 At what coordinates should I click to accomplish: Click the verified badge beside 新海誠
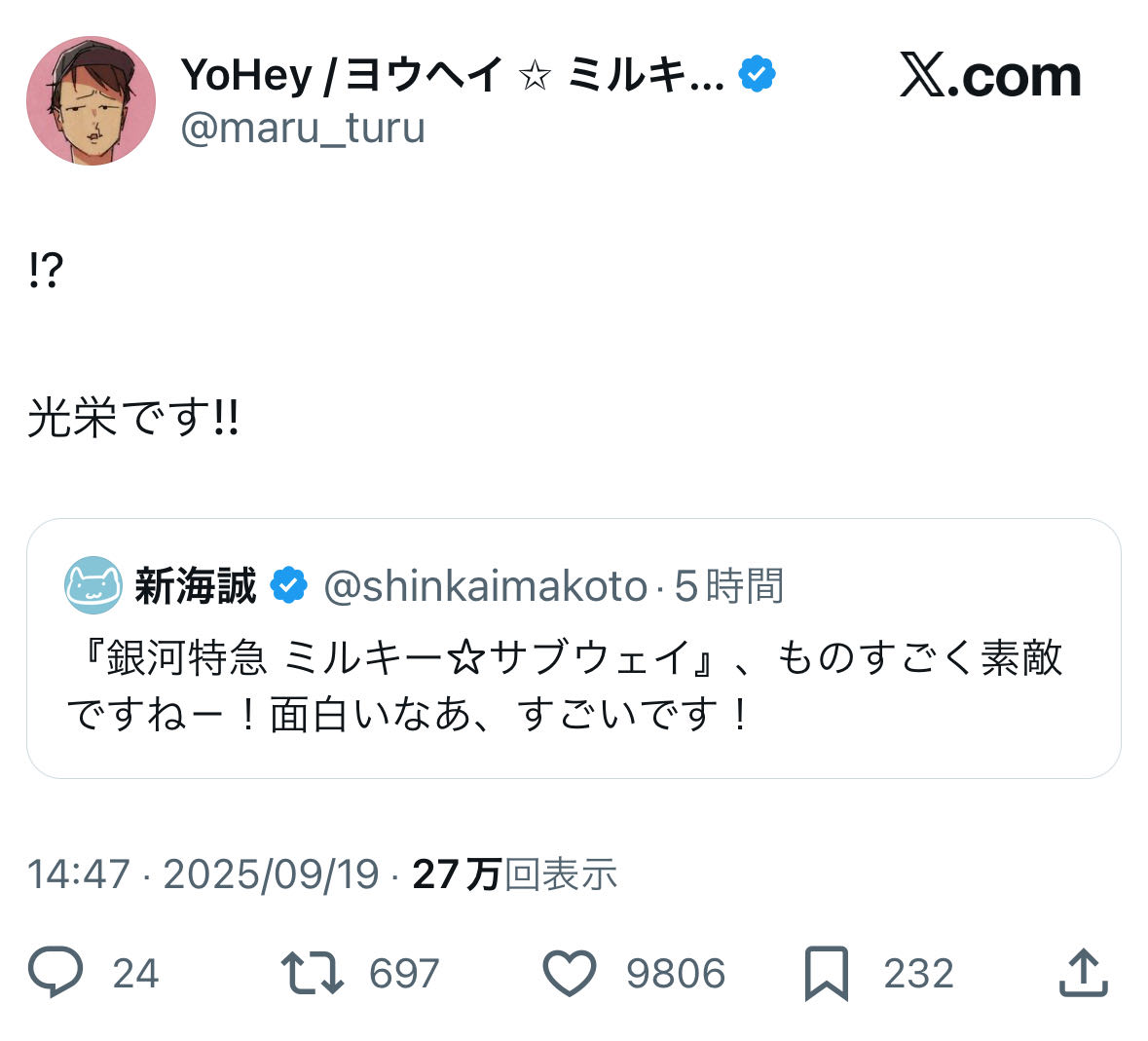pyautogui.click(x=288, y=585)
